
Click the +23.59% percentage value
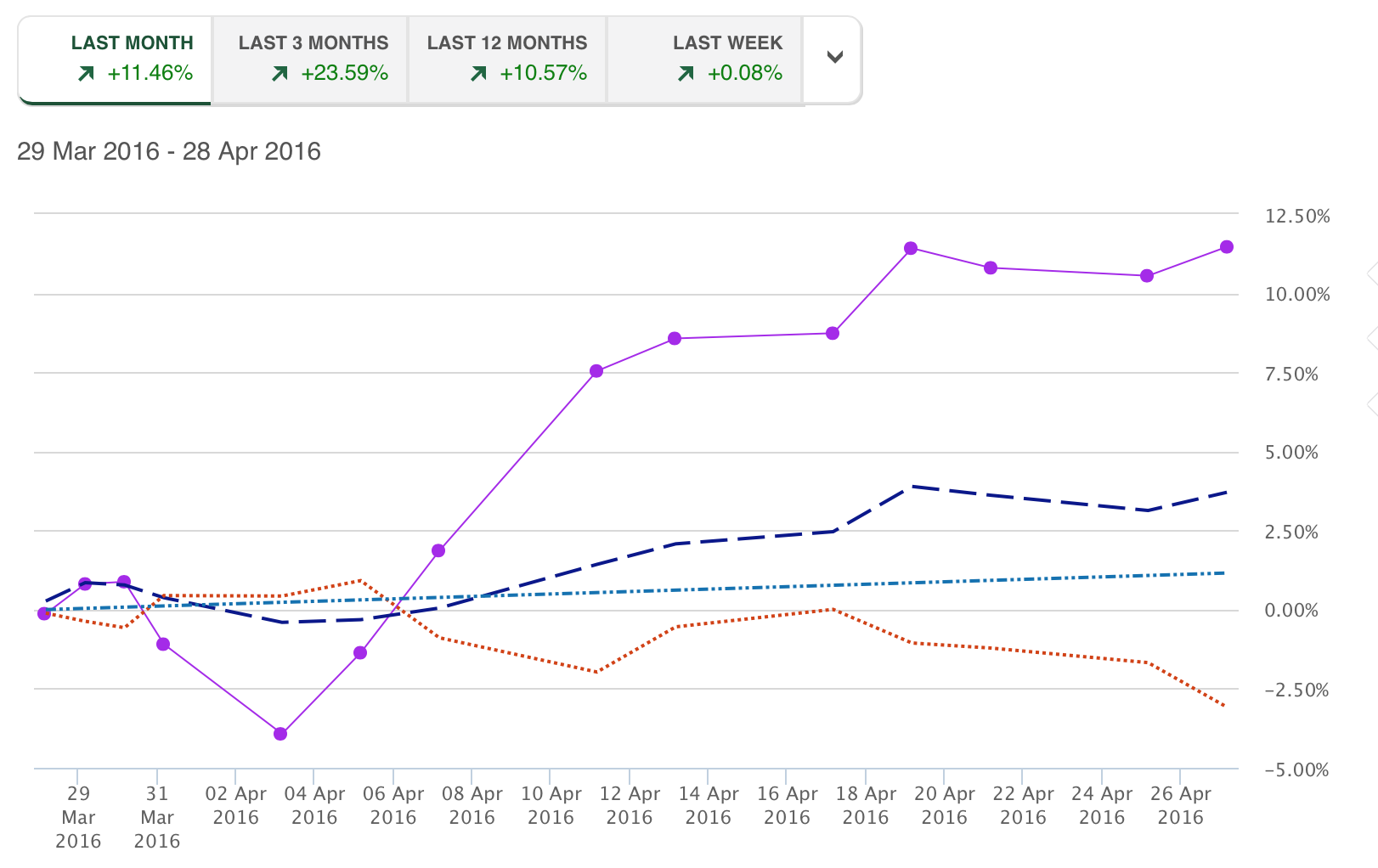point(345,73)
